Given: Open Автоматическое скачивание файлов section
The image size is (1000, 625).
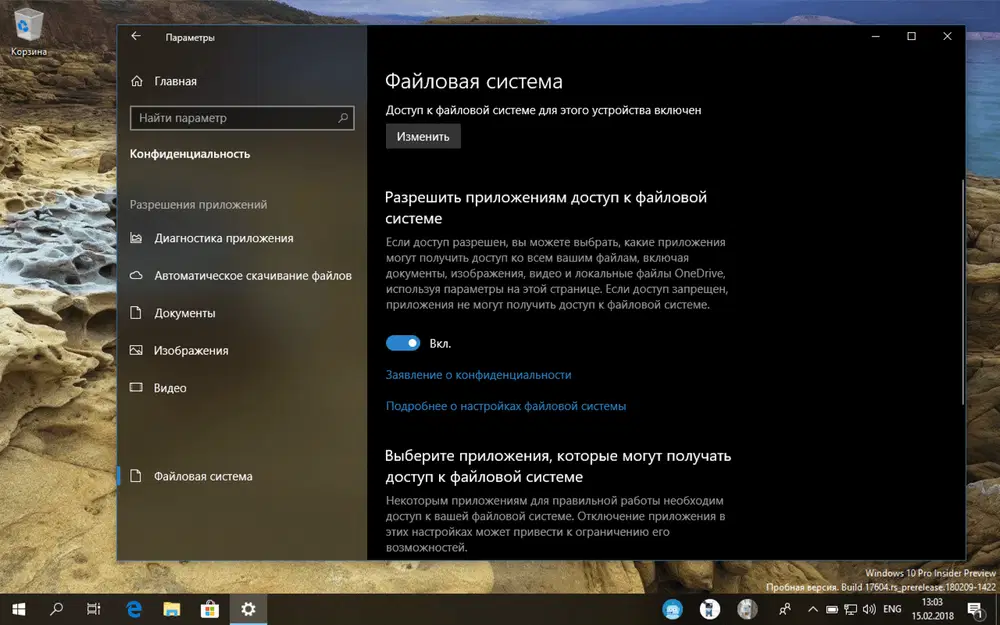Looking at the screenshot, I should 240,276.
